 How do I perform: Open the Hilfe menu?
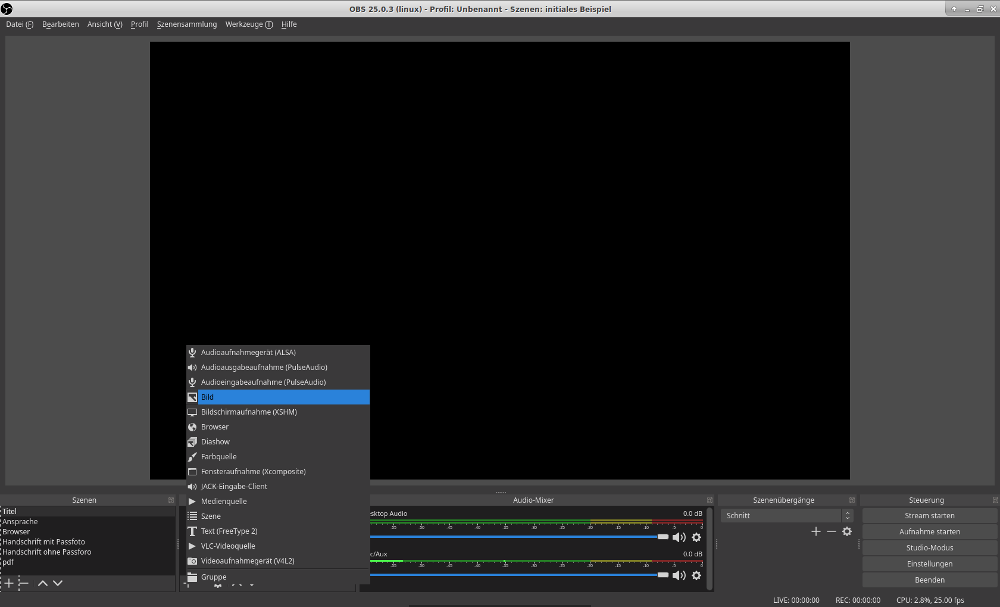(x=289, y=24)
